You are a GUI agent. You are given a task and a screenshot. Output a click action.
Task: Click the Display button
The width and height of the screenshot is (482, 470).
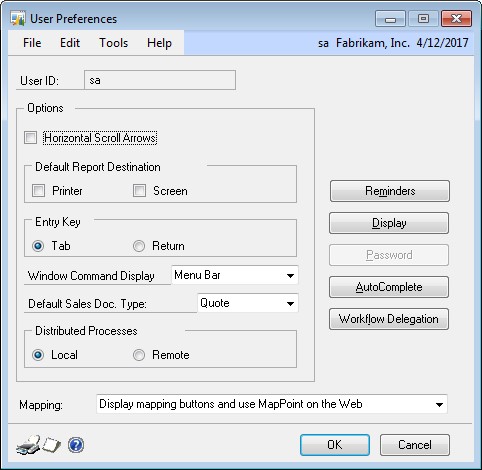click(389, 223)
